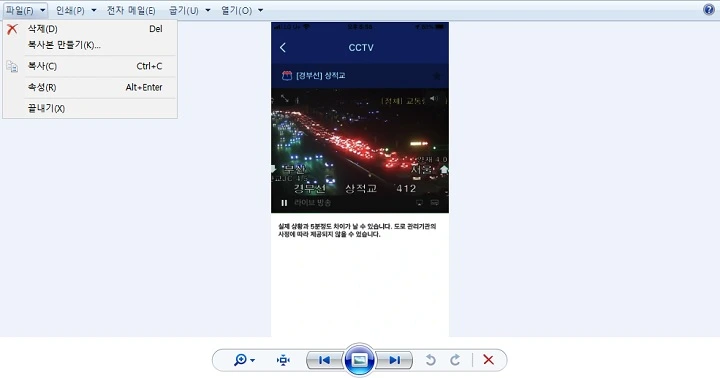Click the copy documents icon in menu
Screen dimensions: 720x378
click(12, 67)
